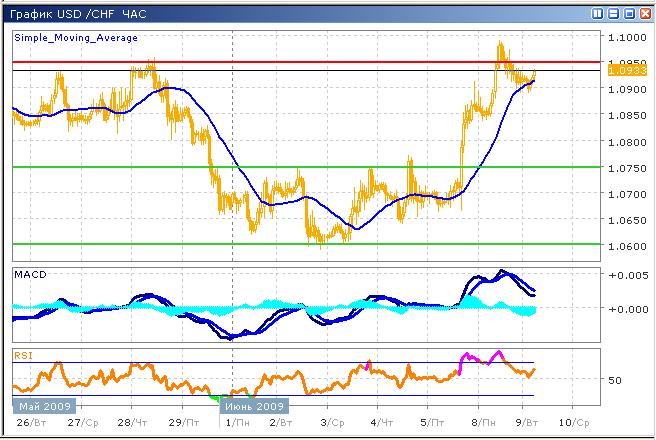This screenshot has width=656, height=440.
Task: Close the USD/CHF chart window
Action: click(x=645, y=14)
